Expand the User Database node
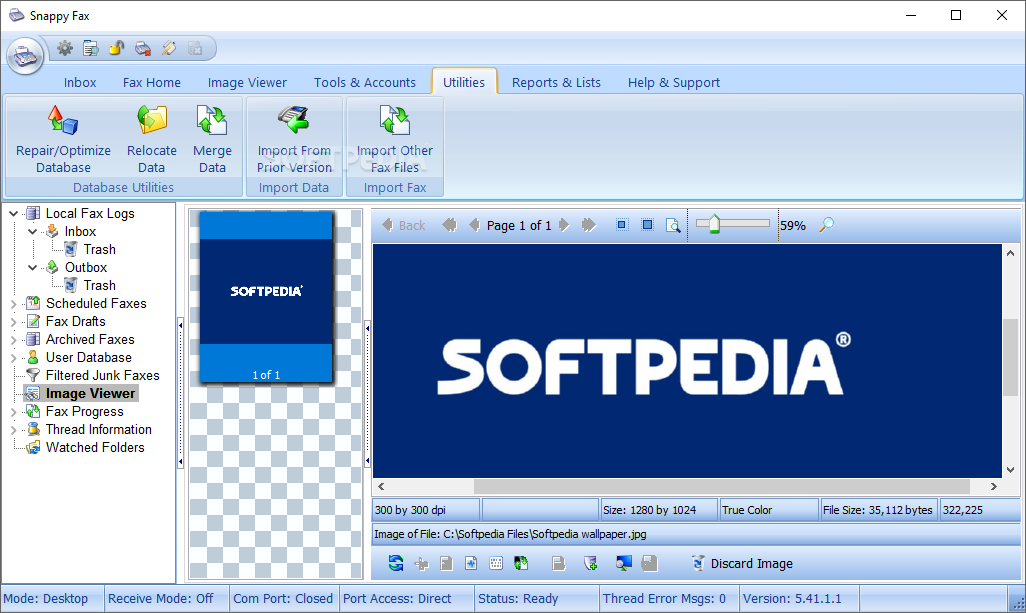The height and width of the screenshot is (613, 1026). [13, 358]
